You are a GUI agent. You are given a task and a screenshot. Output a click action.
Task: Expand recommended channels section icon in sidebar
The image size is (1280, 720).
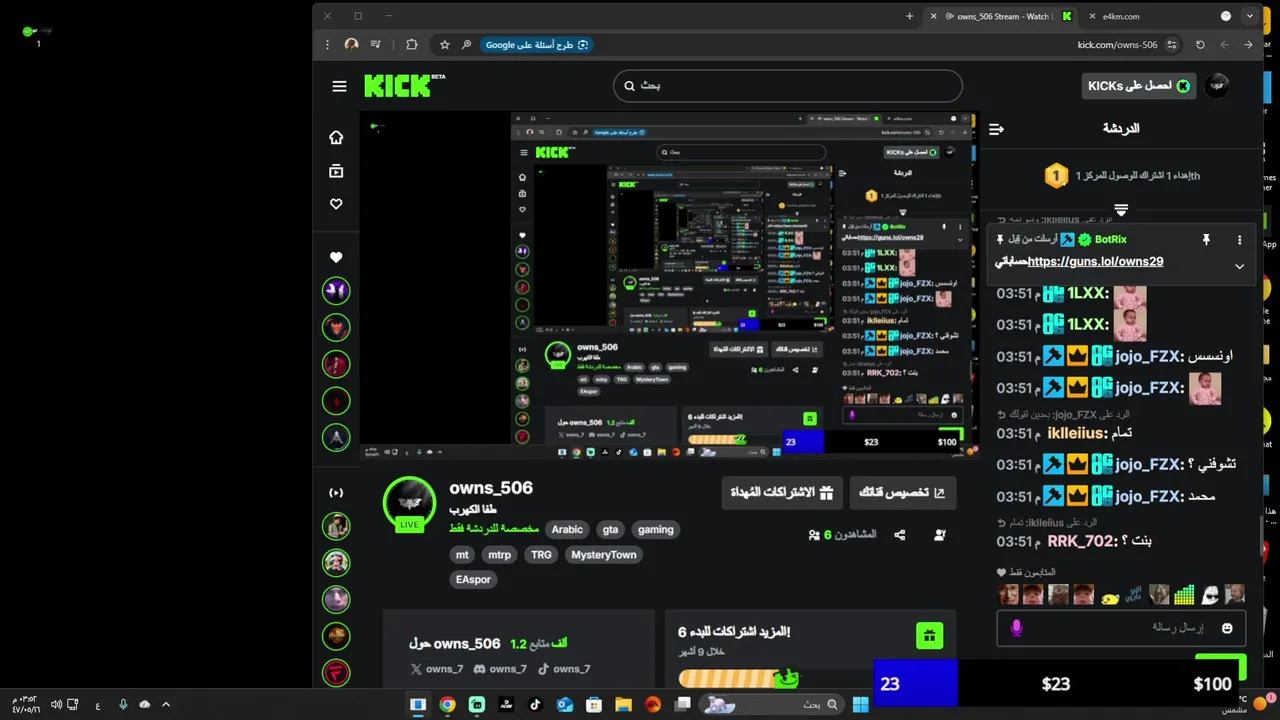click(336, 493)
